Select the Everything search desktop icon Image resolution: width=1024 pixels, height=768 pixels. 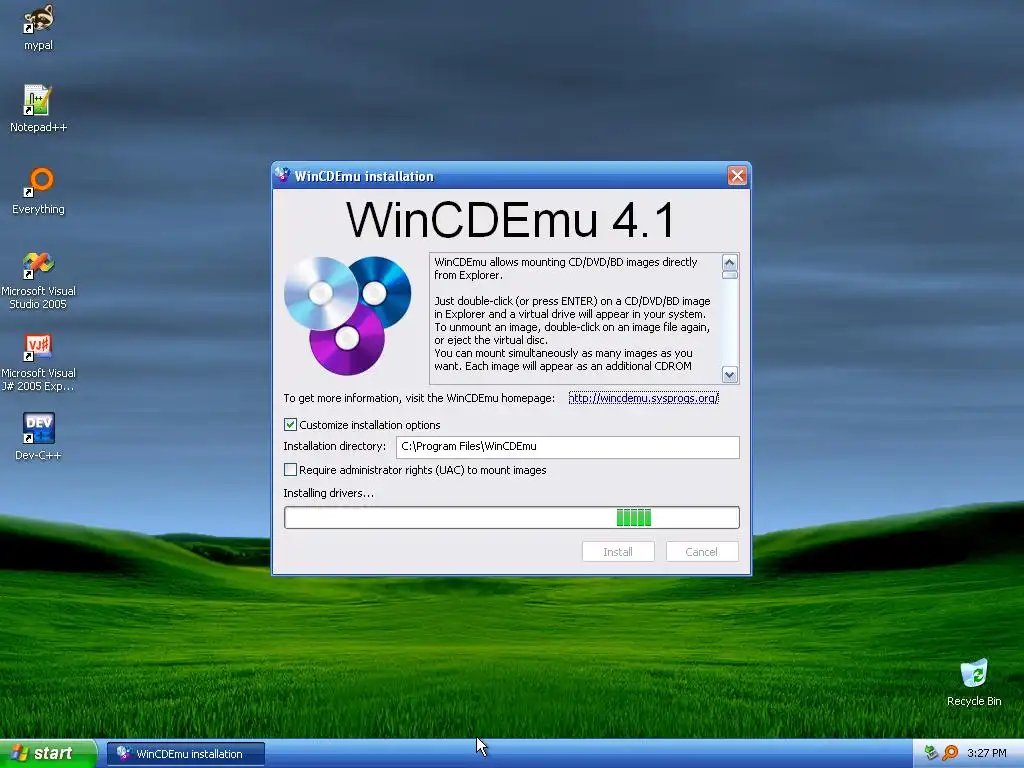(x=38, y=191)
